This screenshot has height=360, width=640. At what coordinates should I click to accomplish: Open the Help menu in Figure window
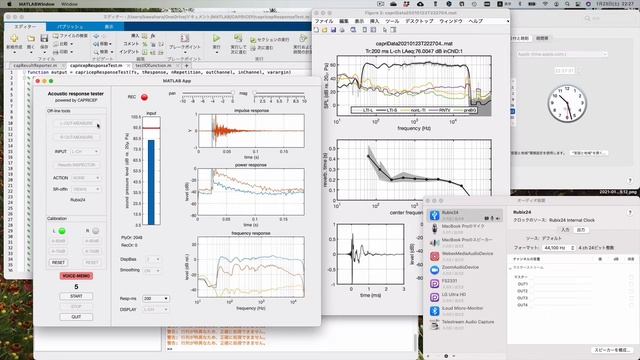pos(476,21)
